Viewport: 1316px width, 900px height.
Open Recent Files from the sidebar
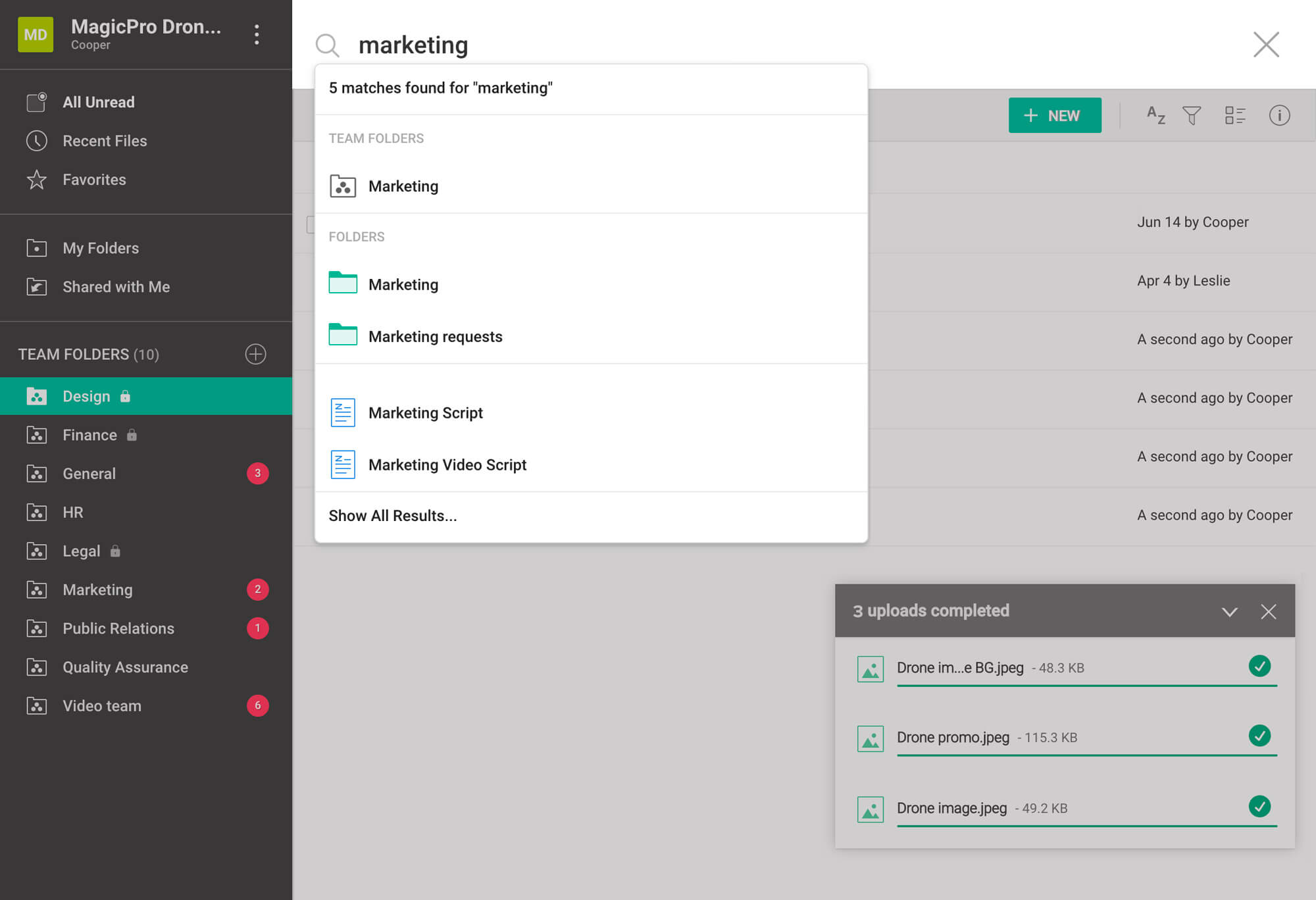(x=38, y=141)
